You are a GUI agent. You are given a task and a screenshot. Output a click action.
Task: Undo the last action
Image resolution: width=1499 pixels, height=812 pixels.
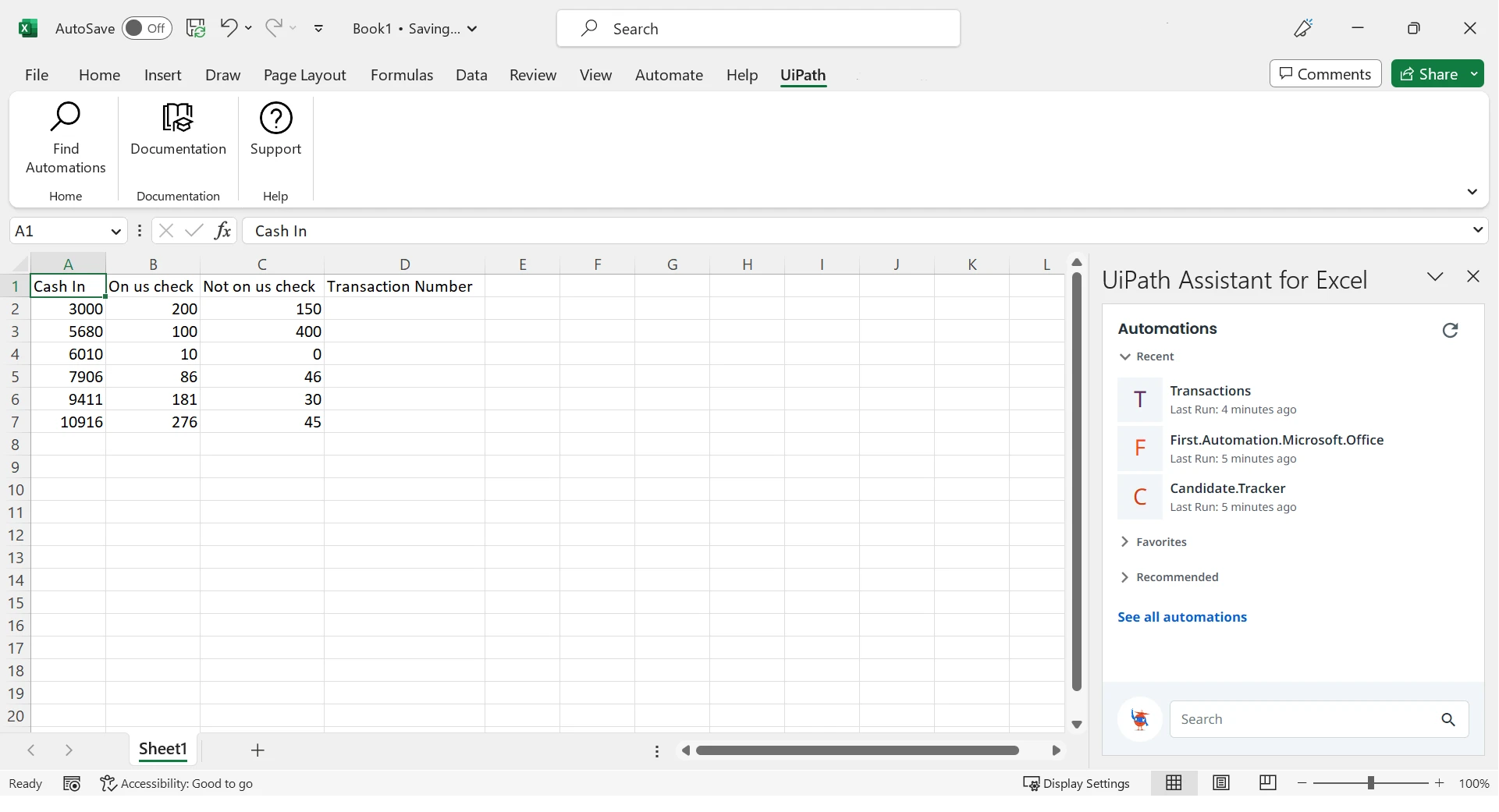point(228,28)
